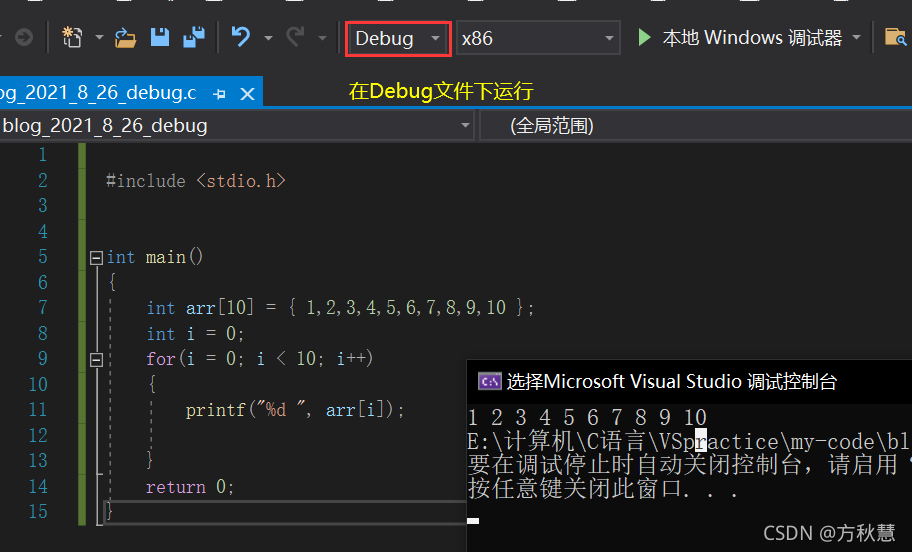Click the arr[10] array declaration line

tap(340, 308)
